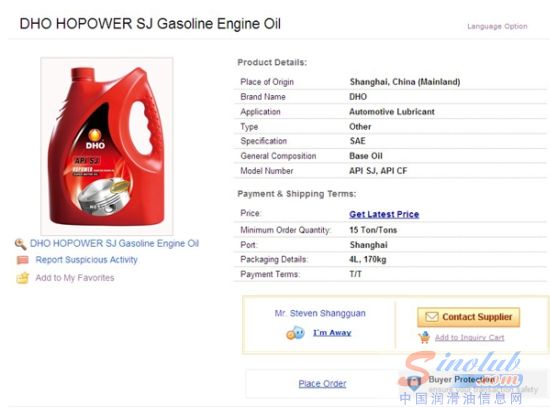This screenshot has height=408, width=550.
Task: Click the Get Latest Price link
Action: [x=384, y=214]
